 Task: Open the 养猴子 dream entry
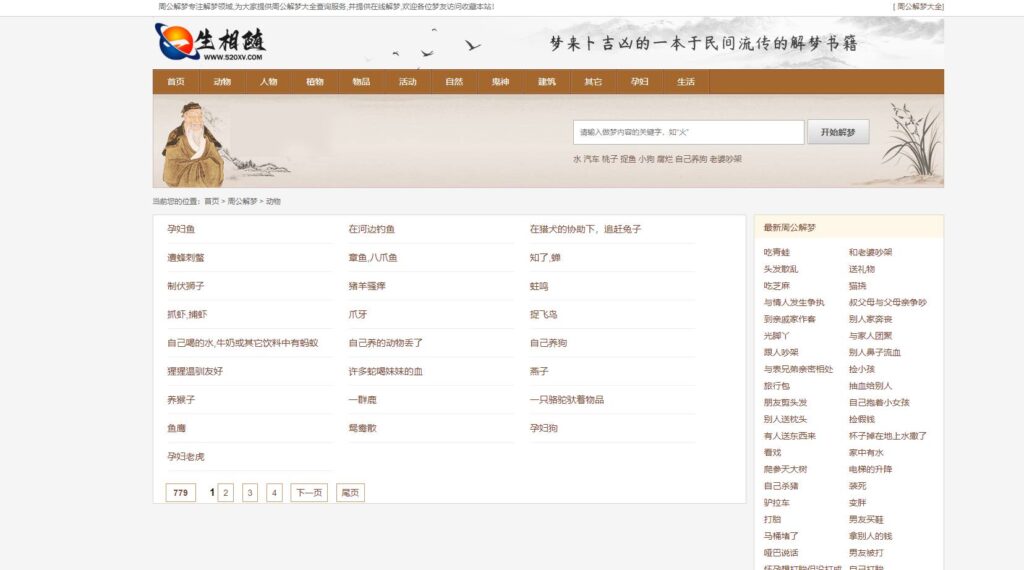click(181, 400)
